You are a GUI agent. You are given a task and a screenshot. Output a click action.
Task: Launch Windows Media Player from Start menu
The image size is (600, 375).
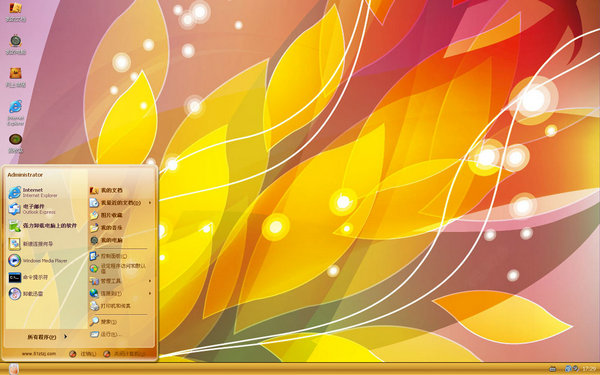pyautogui.click(x=38, y=261)
